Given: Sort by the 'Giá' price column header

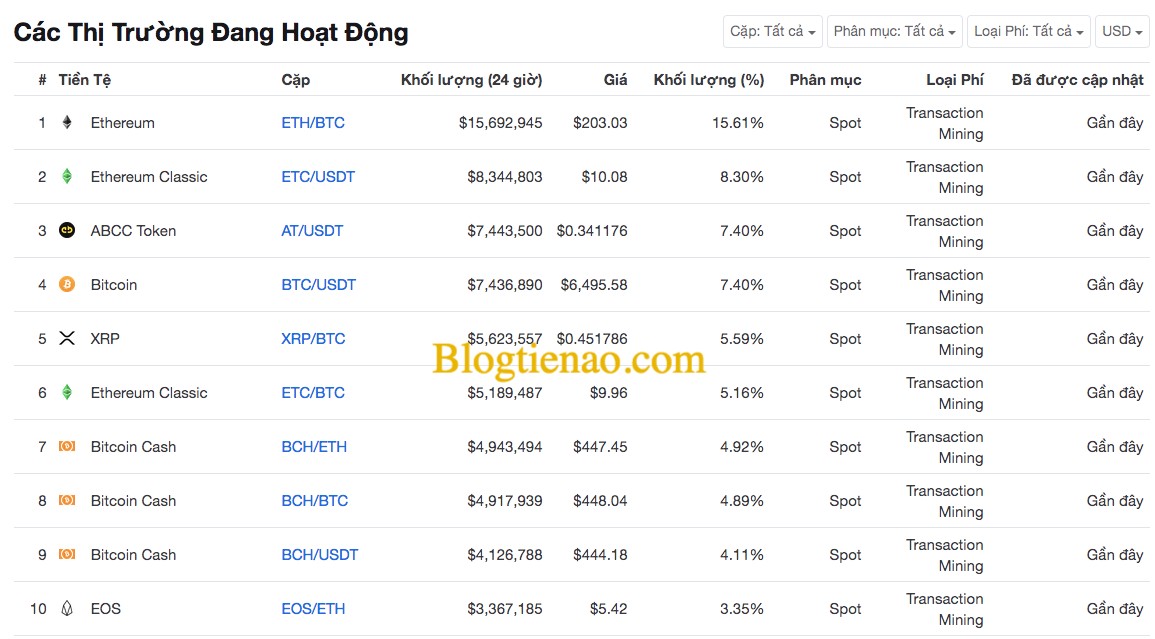Looking at the screenshot, I should coord(616,80).
